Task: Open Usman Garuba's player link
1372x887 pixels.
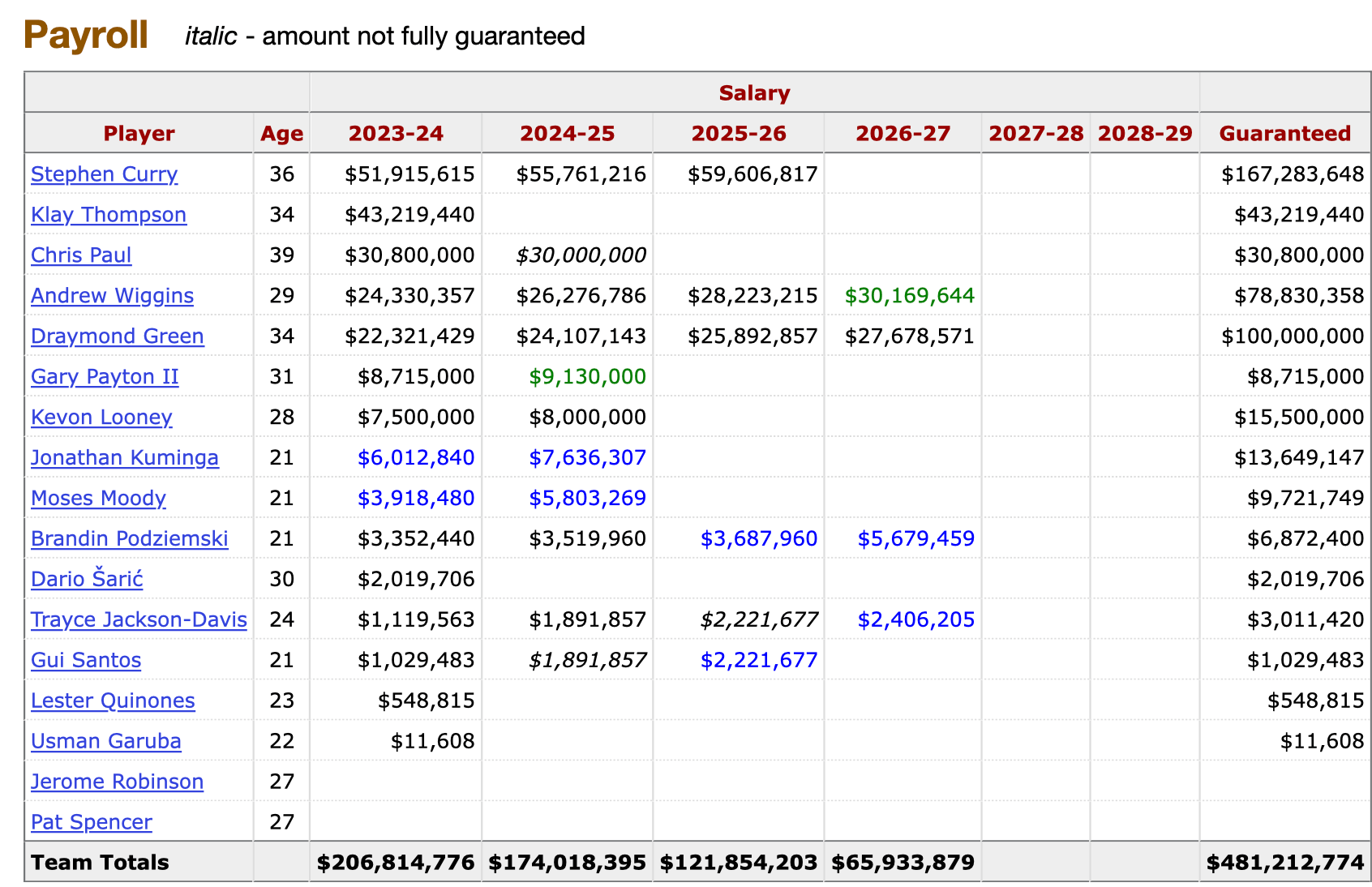Action: click(106, 742)
